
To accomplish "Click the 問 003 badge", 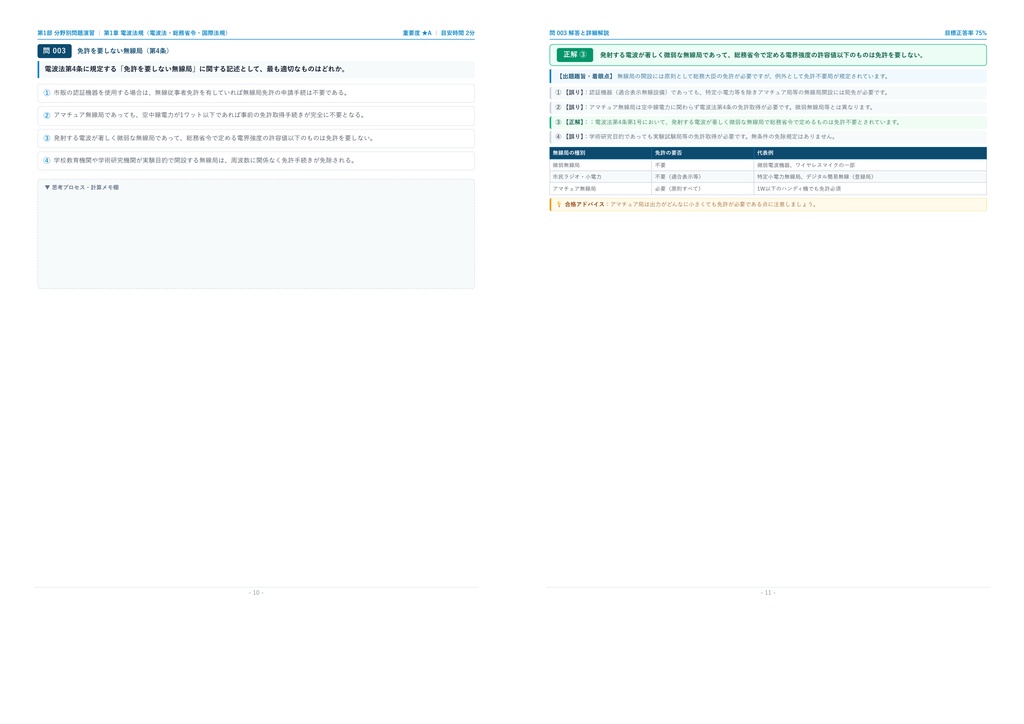I will point(54,51).
